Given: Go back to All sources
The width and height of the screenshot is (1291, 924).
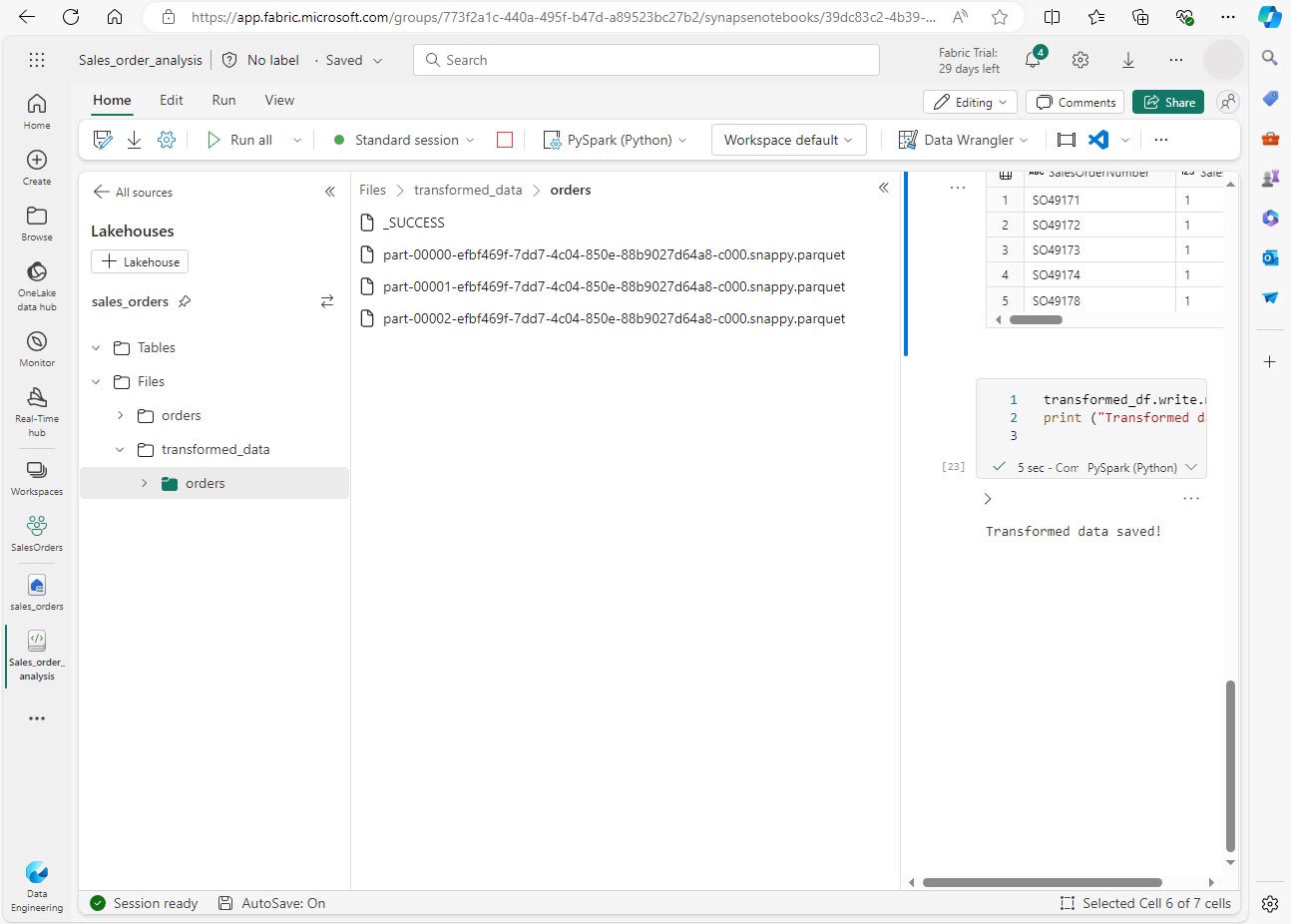Looking at the screenshot, I should click(x=133, y=192).
